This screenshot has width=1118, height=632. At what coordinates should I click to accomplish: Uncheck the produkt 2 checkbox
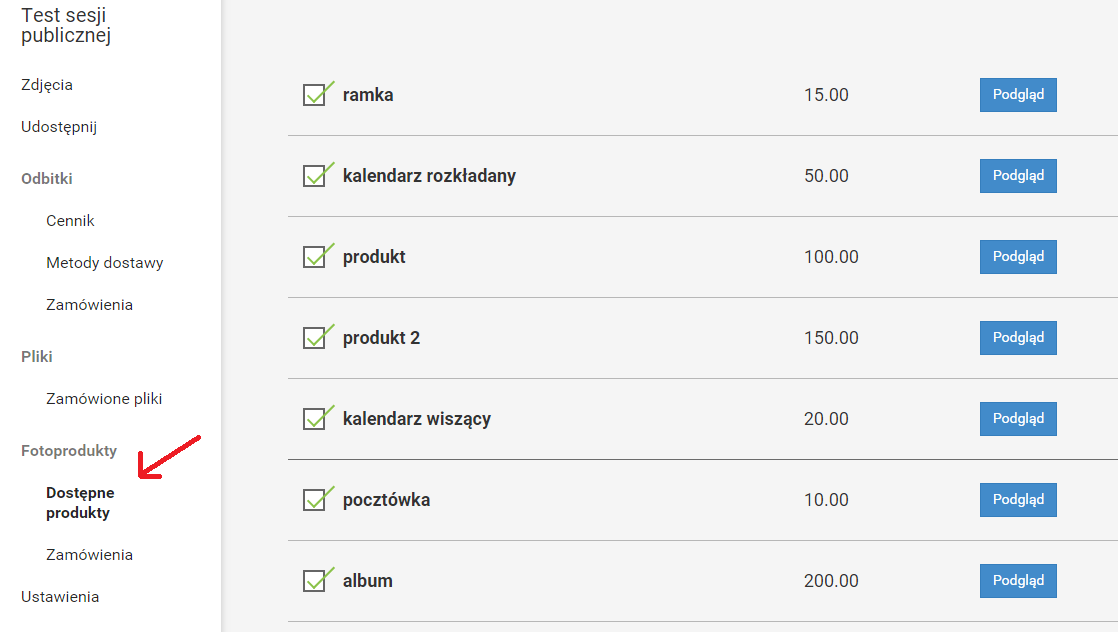pyautogui.click(x=314, y=339)
